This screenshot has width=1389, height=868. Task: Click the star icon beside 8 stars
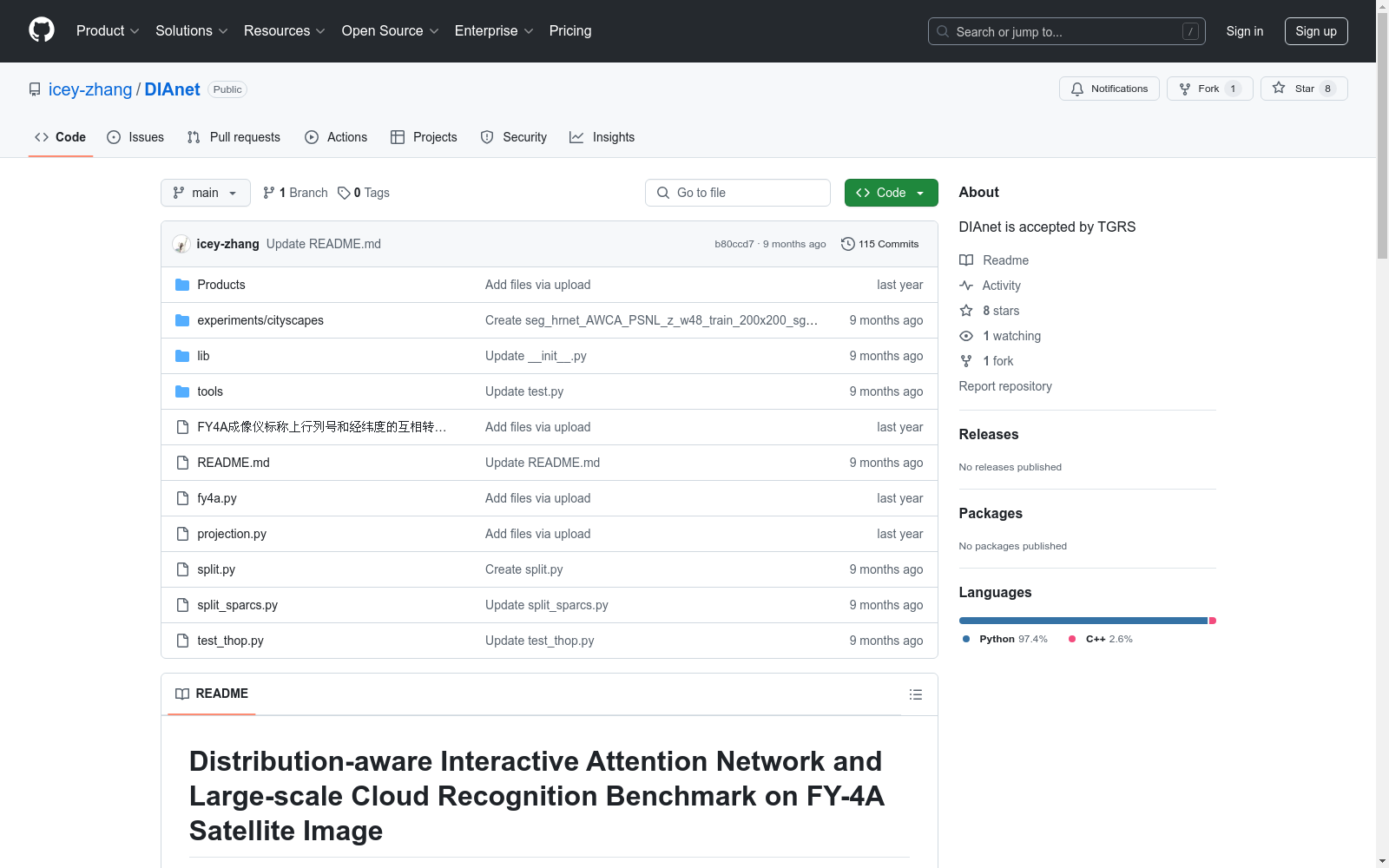966,311
